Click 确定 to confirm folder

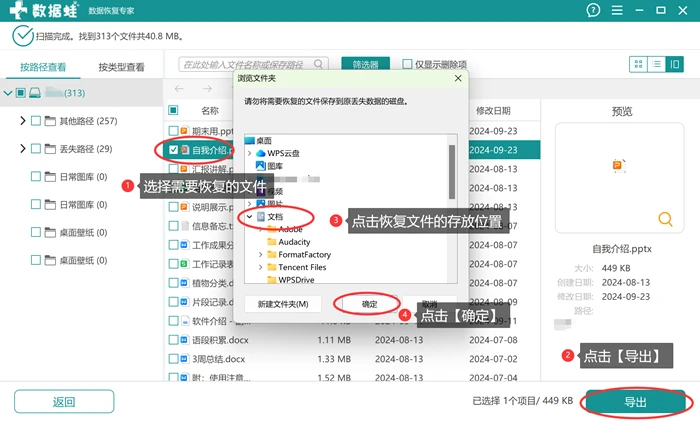pyautogui.click(x=369, y=304)
